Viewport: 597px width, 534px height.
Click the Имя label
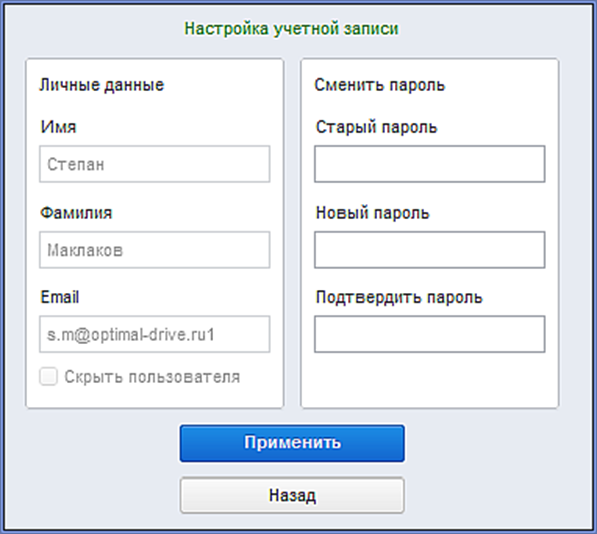tap(58, 127)
